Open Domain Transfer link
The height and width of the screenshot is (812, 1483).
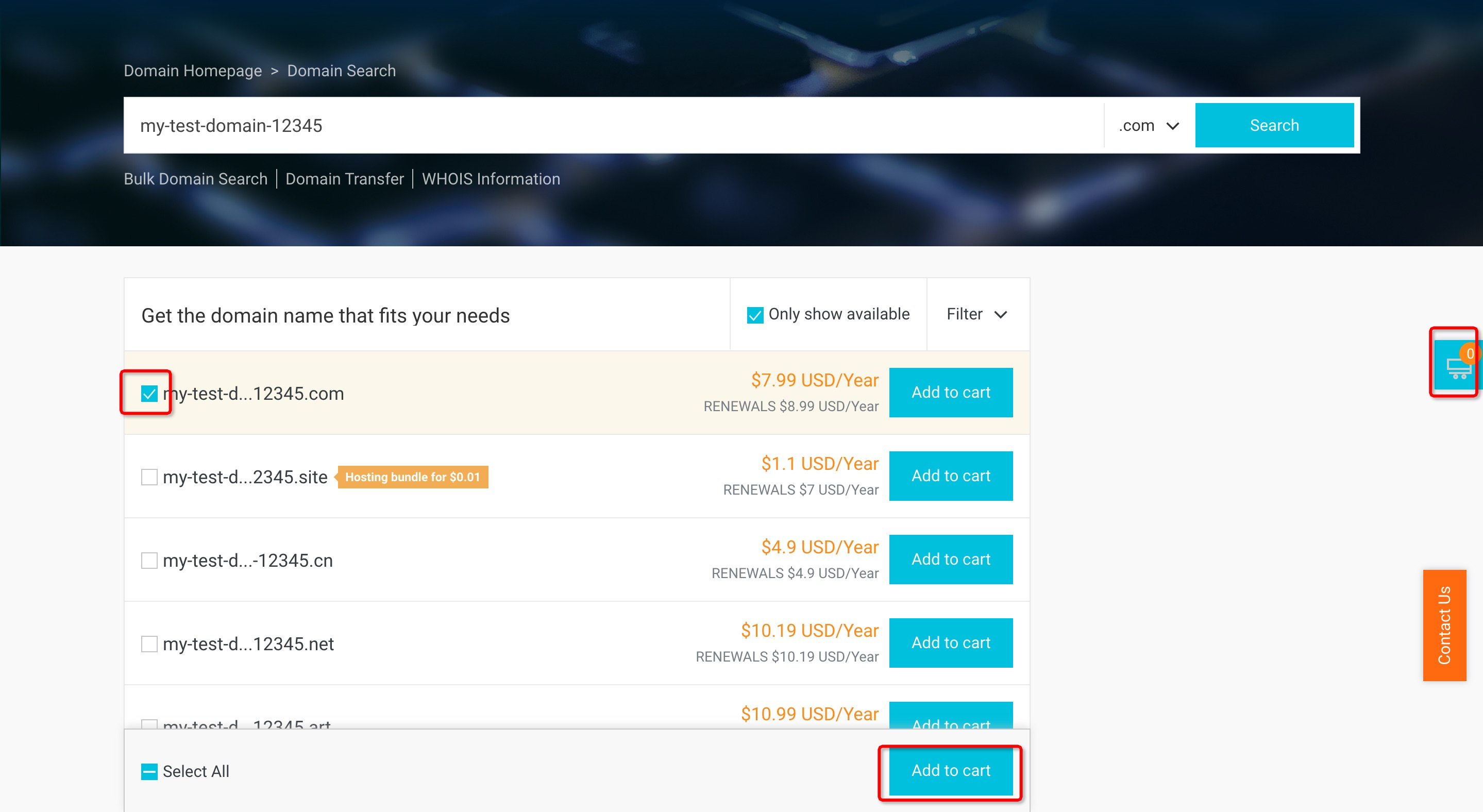point(344,179)
